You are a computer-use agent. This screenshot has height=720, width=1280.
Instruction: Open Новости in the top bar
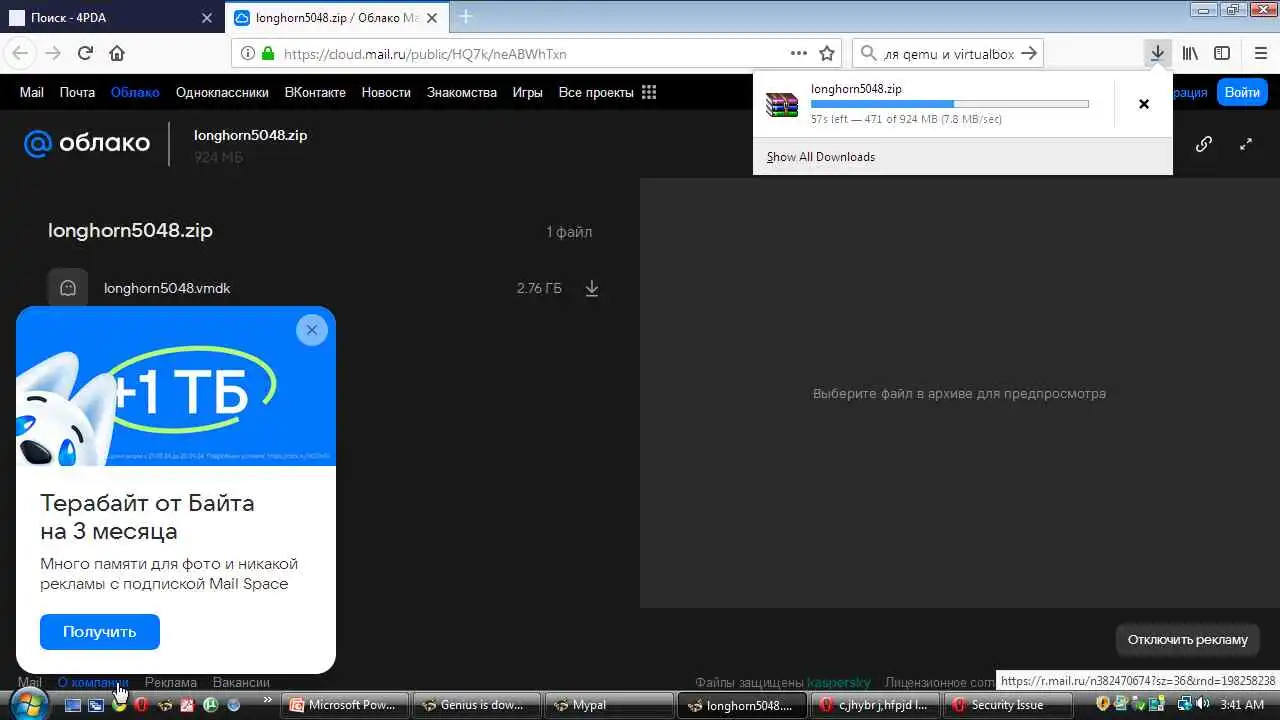[x=386, y=92]
